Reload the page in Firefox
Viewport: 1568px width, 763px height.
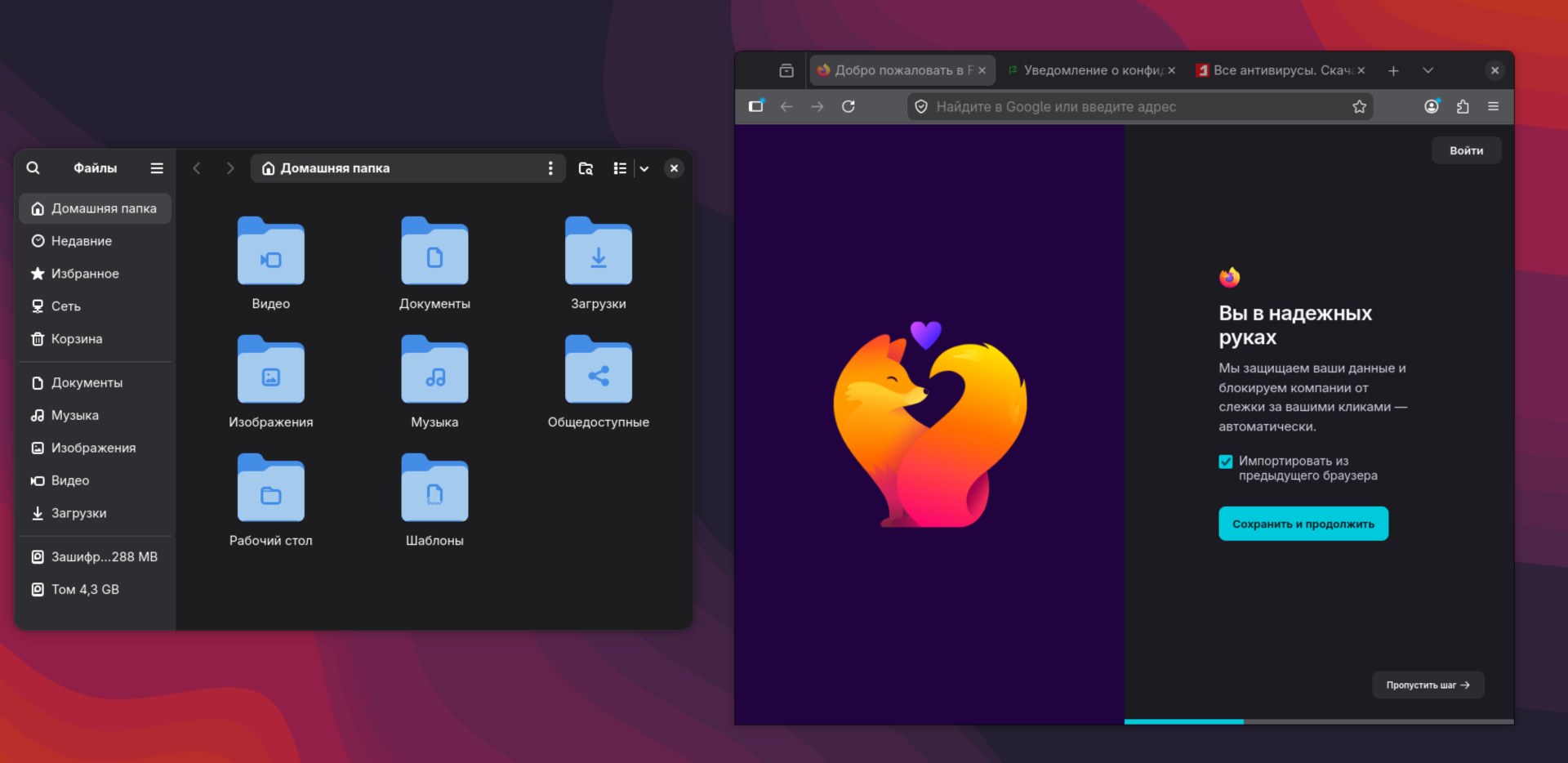click(849, 107)
